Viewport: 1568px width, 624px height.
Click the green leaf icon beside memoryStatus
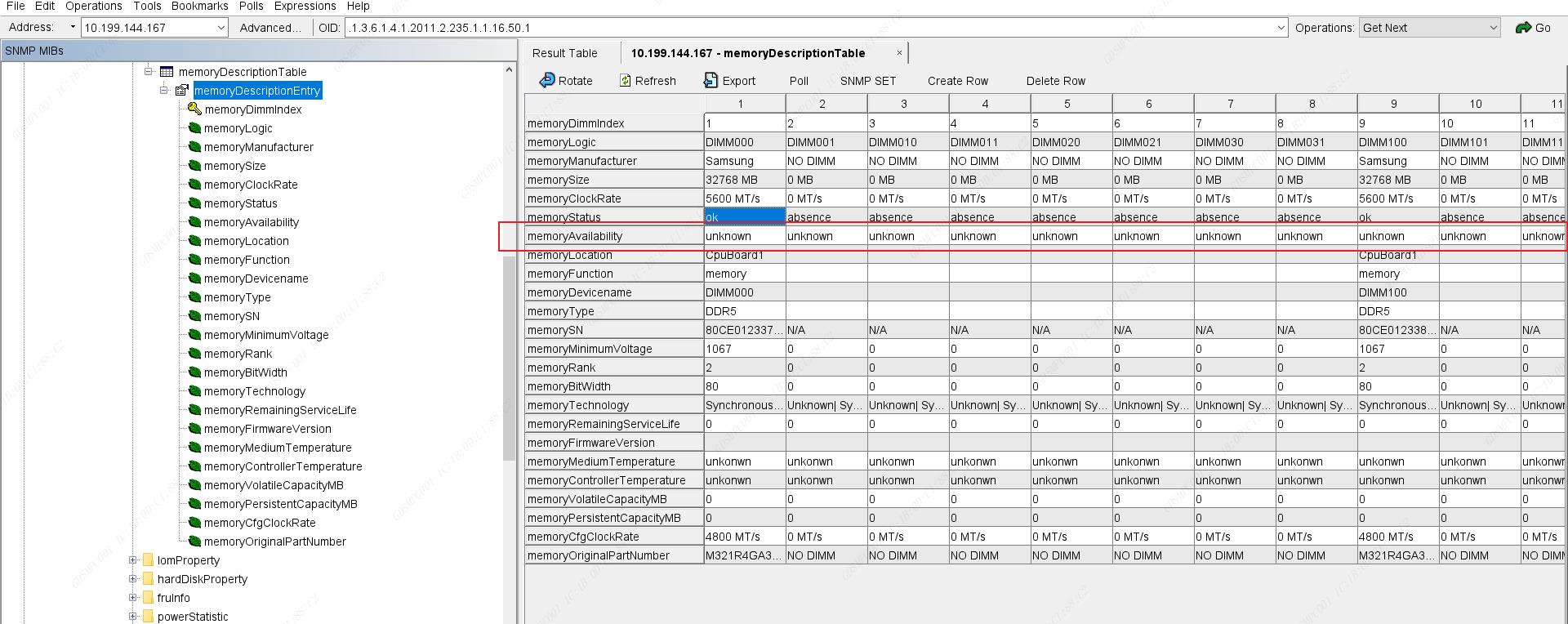click(194, 203)
